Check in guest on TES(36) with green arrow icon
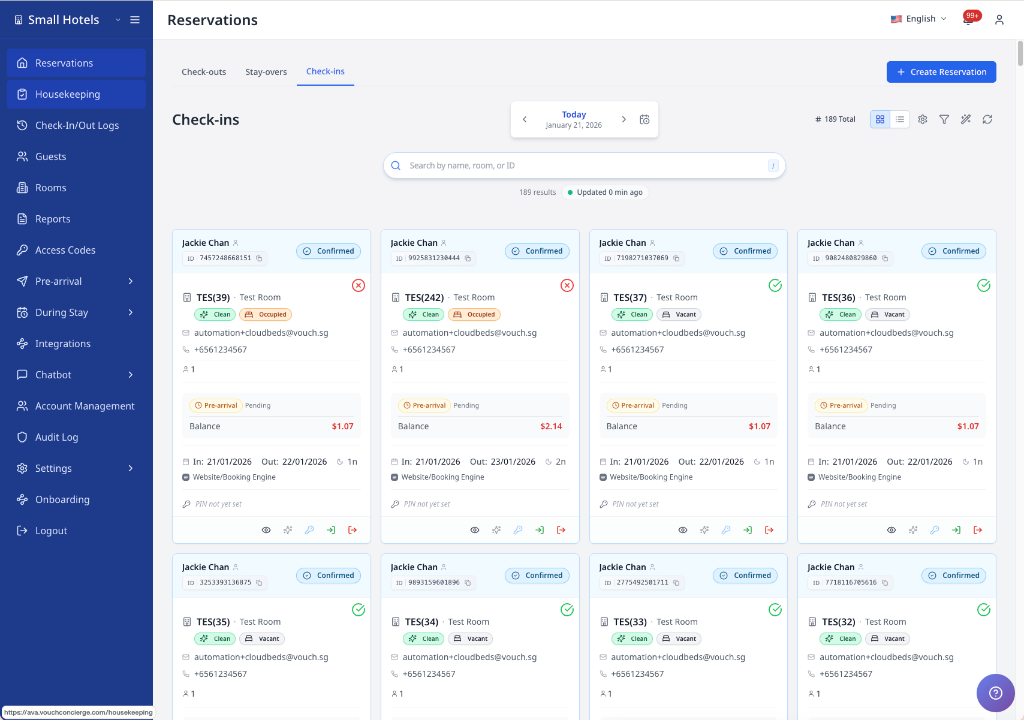 [x=955, y=529]
